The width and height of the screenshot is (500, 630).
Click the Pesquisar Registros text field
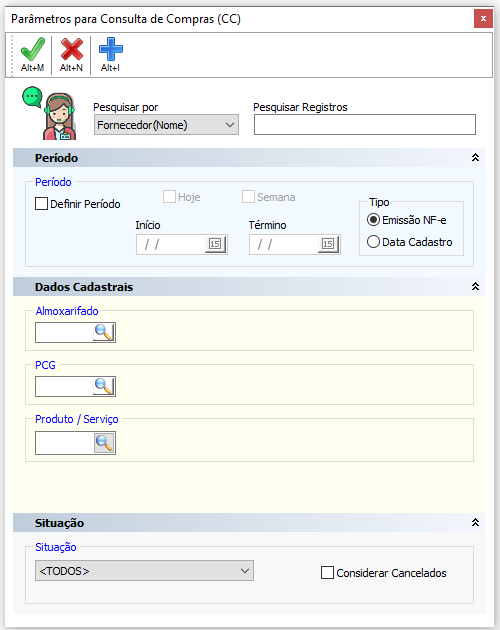tap(365, 125)
